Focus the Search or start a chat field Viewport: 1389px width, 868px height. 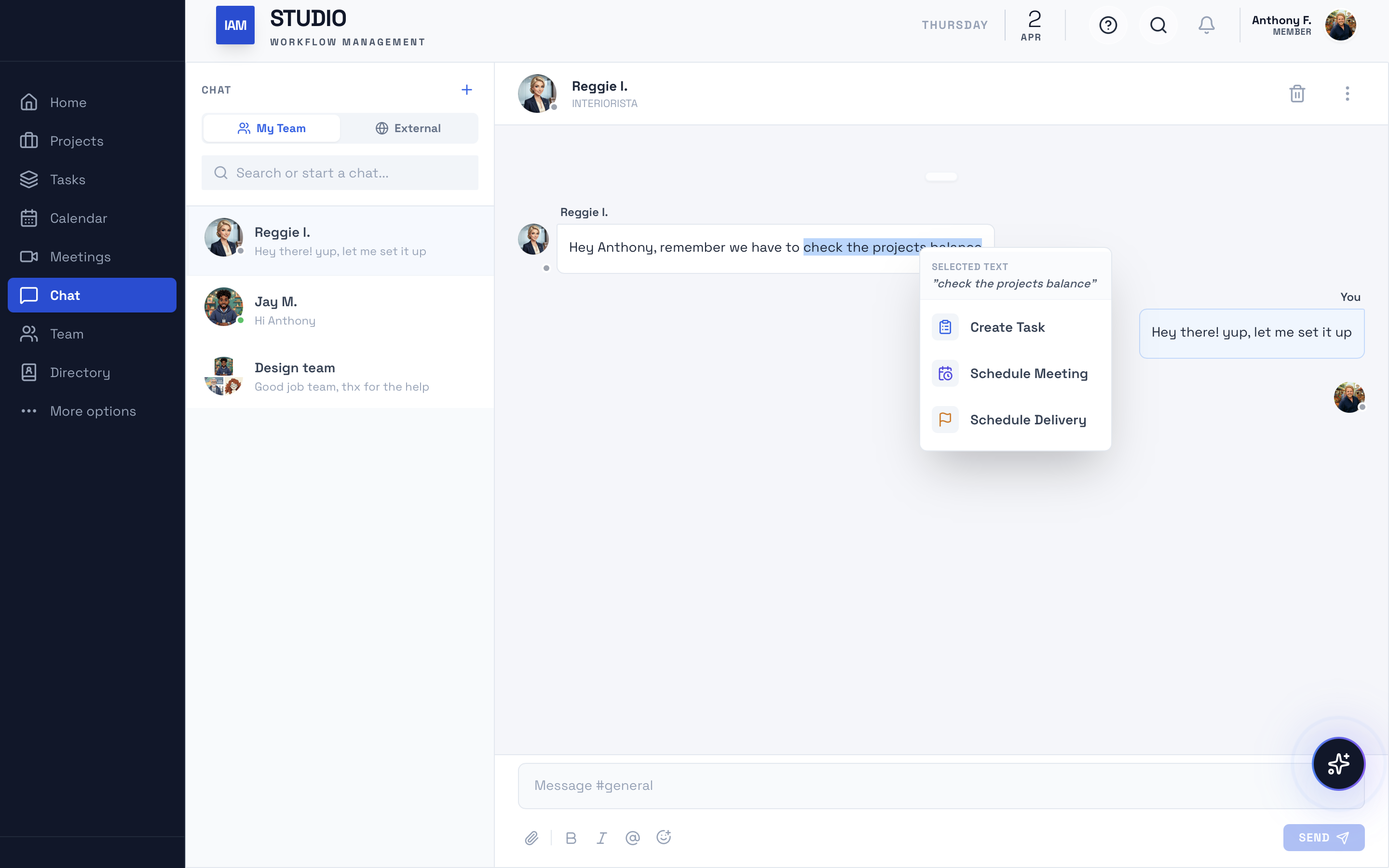click(340, 173)
